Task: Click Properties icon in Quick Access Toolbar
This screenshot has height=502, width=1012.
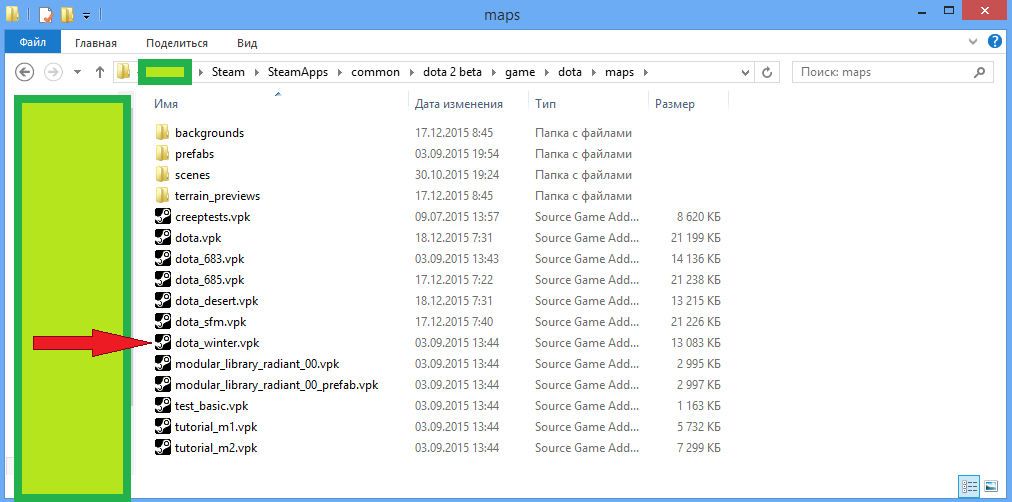Action: [45, 14]
